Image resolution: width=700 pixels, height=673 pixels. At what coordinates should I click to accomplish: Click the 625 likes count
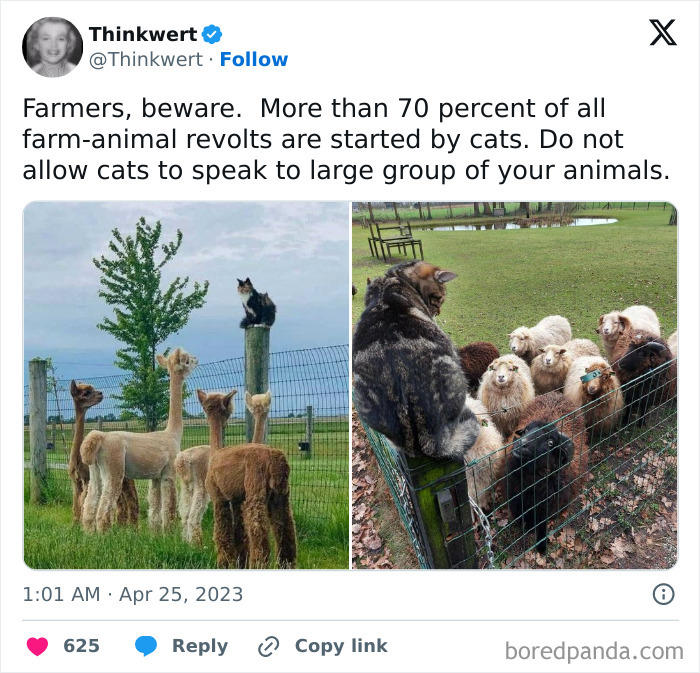(x=81, y=646)
